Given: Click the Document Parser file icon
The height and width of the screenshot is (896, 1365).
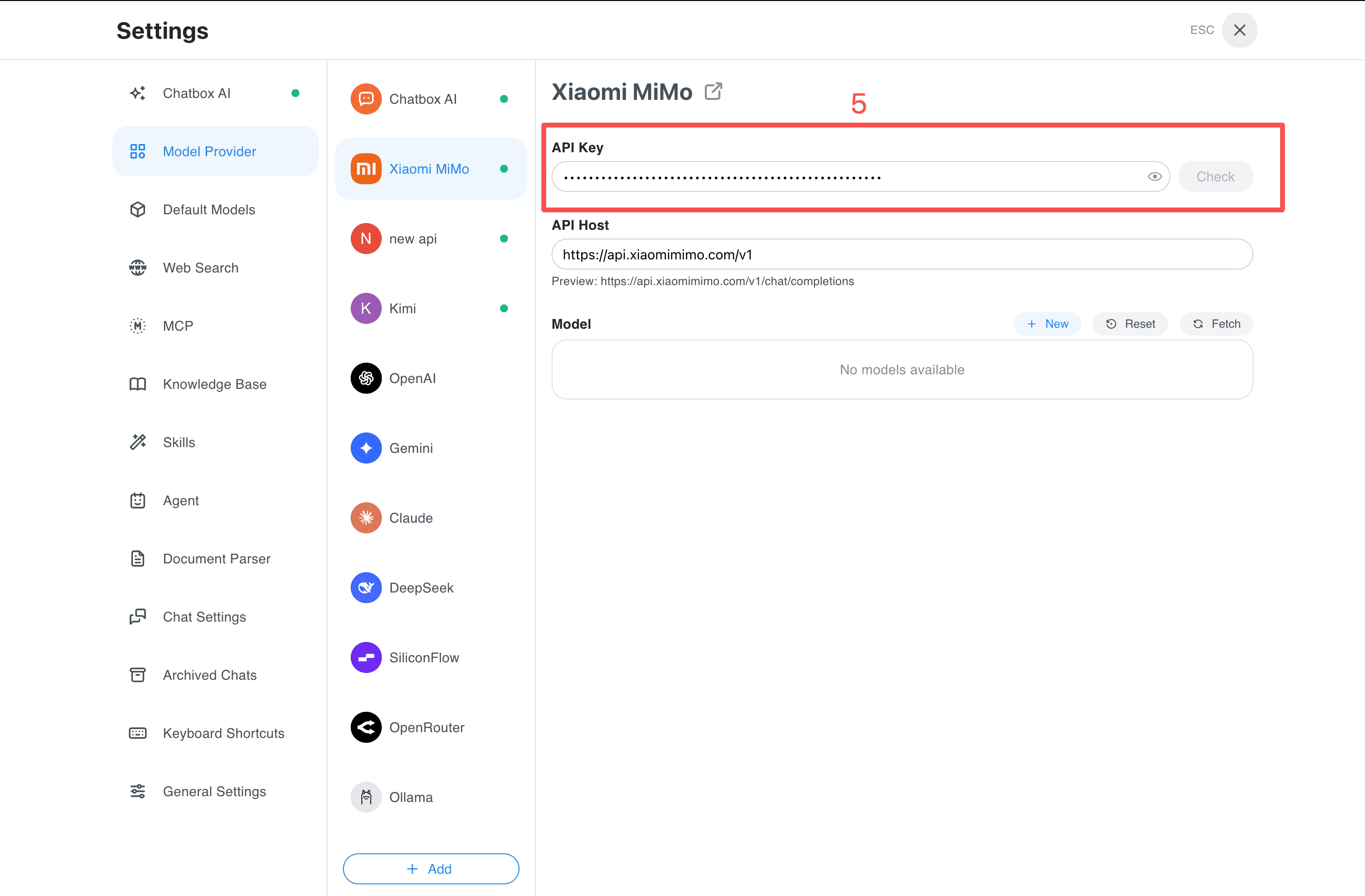Looking at the screenshot, I should 138,559.
